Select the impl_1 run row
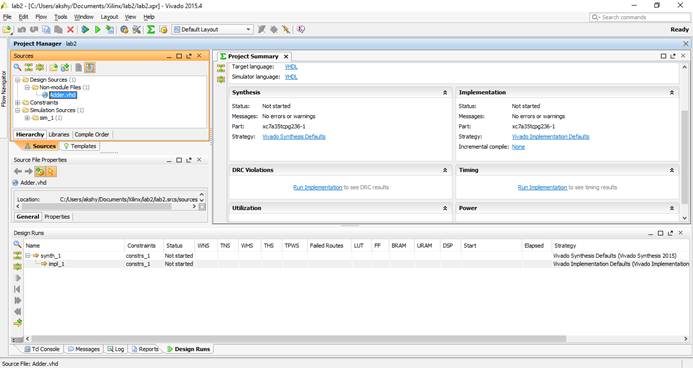The width and height of the screenshot is (693, 368). (356, 264)
